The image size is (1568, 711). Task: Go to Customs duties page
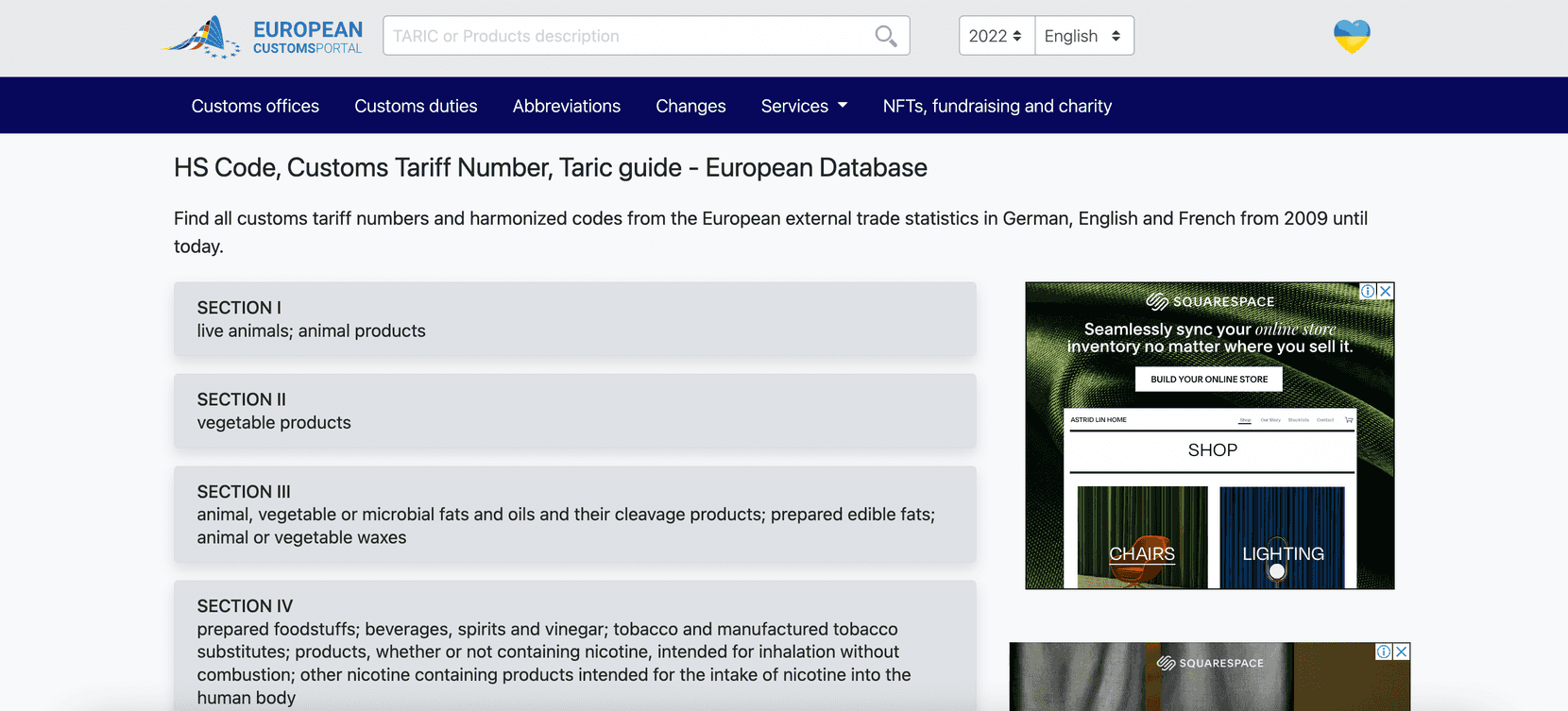[x=416, y=106]
